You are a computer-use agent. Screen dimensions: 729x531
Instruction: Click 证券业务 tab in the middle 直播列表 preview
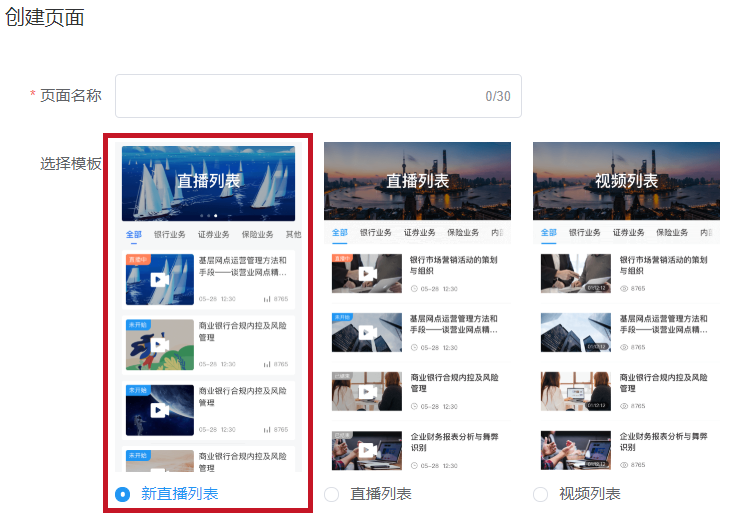419,233
